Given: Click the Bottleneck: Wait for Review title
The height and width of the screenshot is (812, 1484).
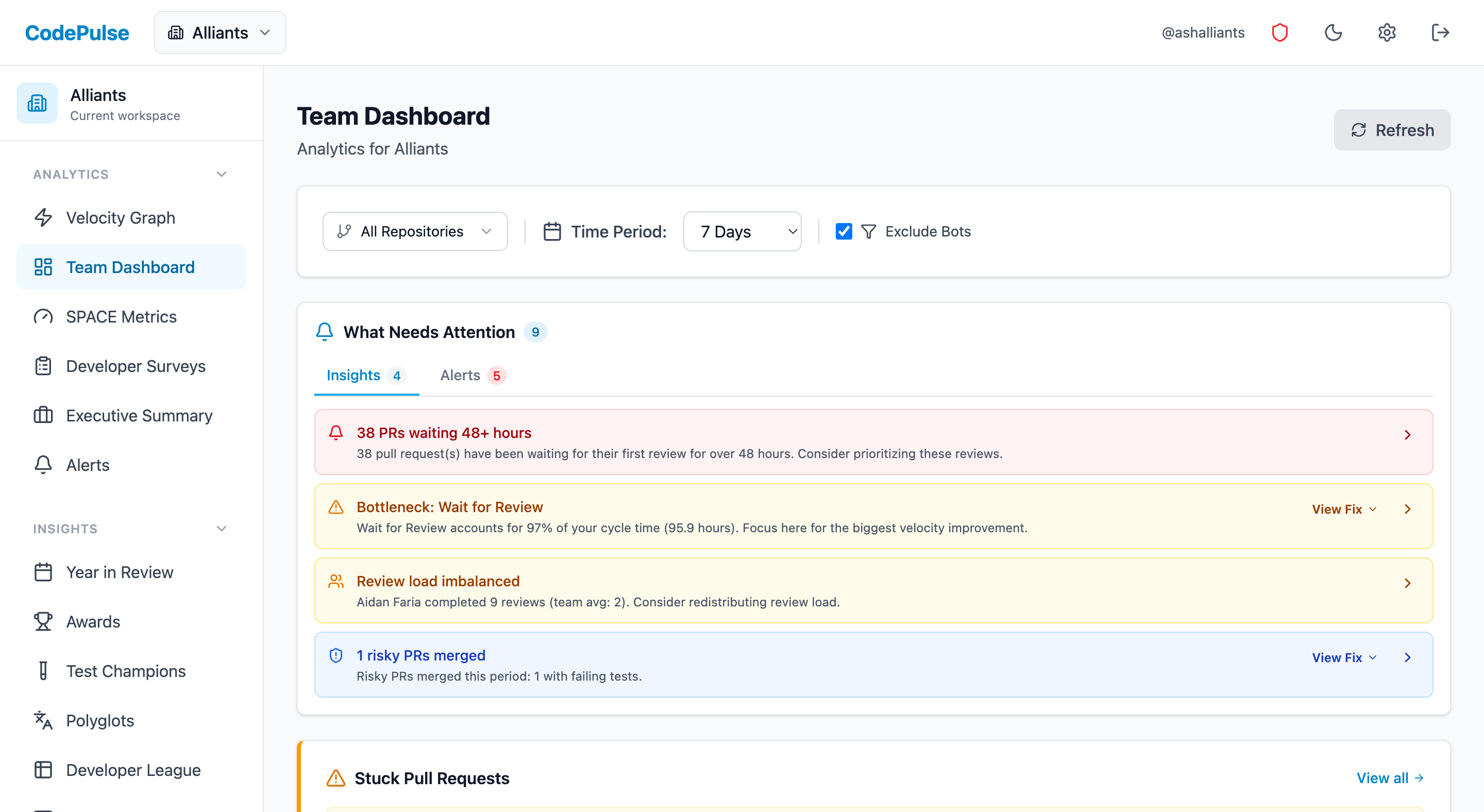Looking at the screenshot, I should 449,507.
